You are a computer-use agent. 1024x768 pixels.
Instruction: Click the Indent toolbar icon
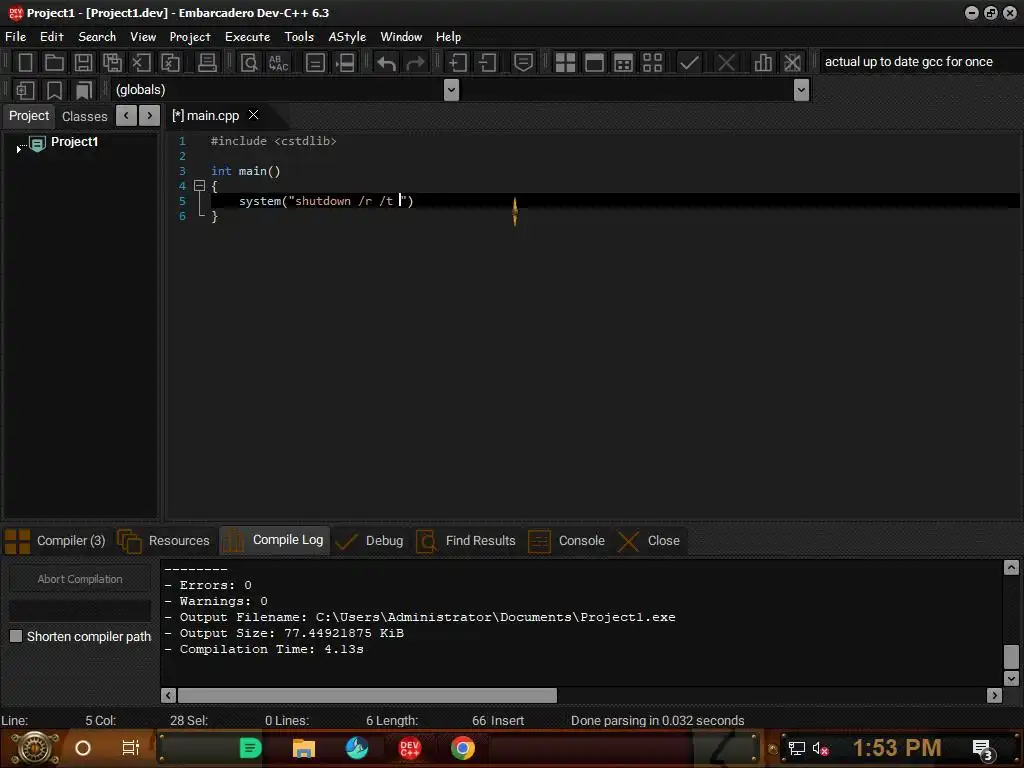(x=458, y=63)
